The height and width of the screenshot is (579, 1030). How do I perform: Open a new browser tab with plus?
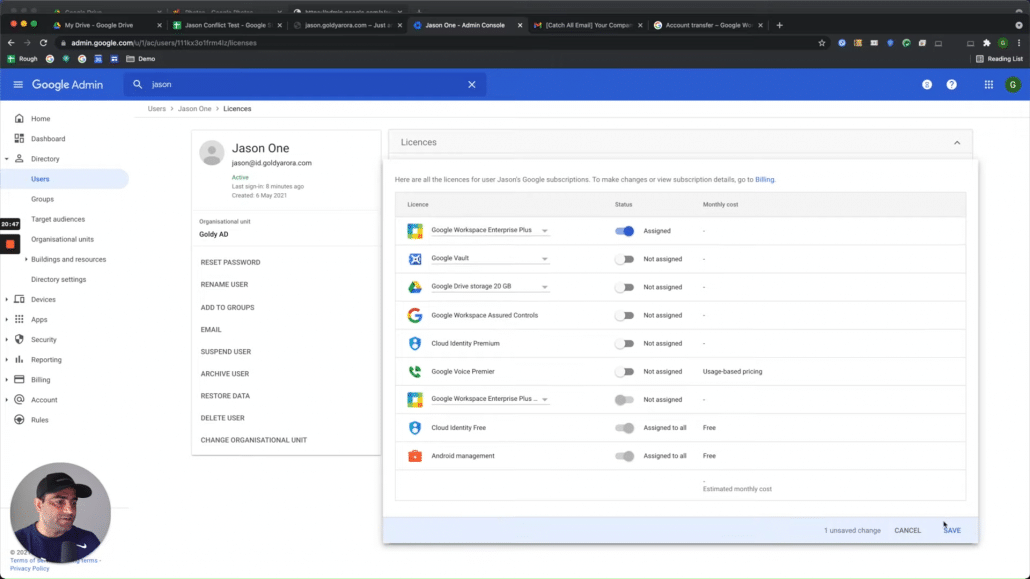pos(780,25)
